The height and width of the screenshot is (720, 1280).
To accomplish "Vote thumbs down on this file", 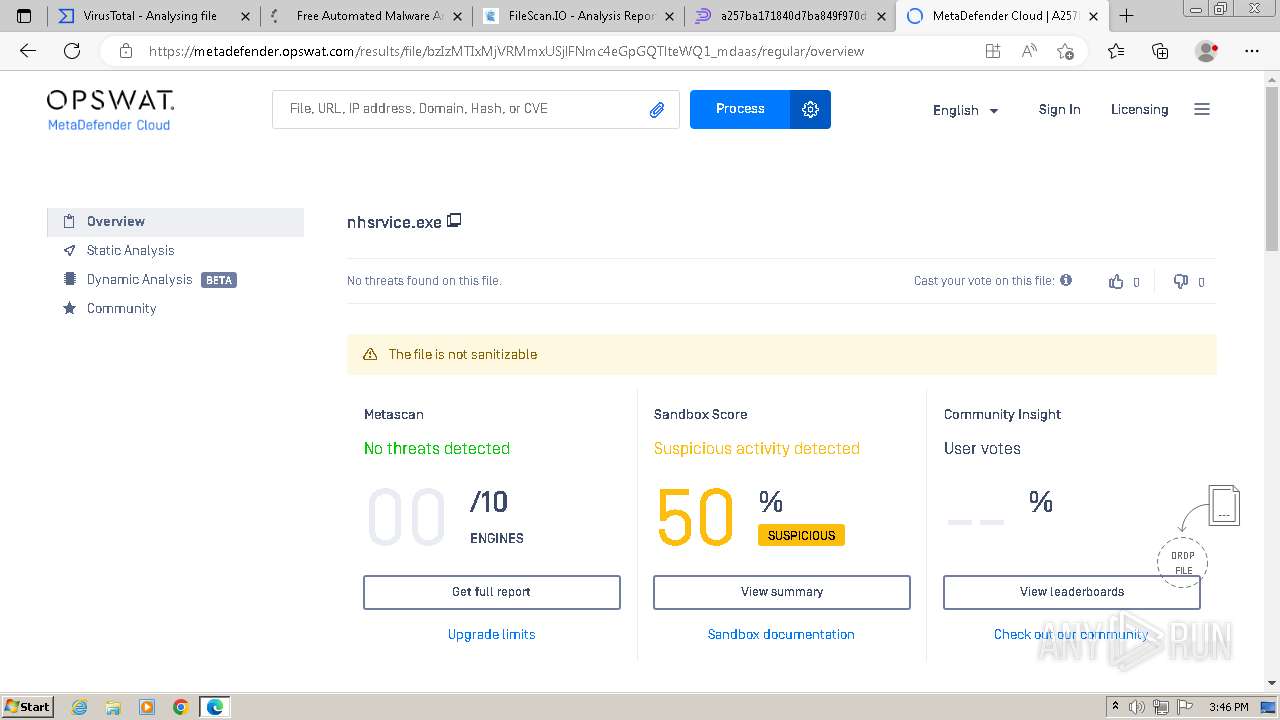I will (1181, 282).
